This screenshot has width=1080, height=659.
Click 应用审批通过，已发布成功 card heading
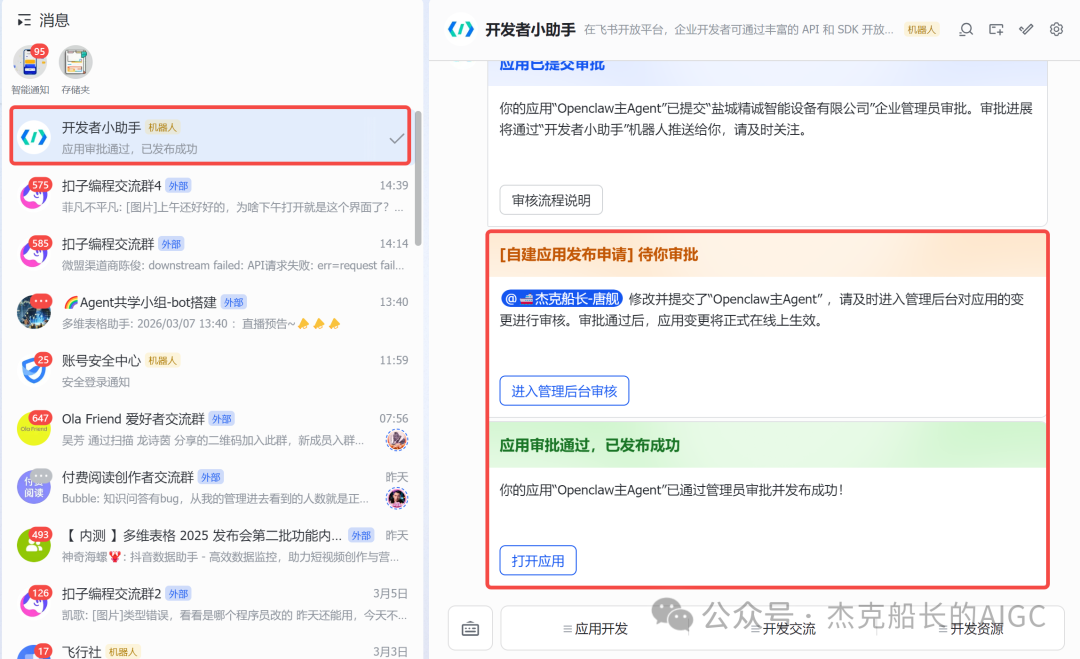pos(590,445)
